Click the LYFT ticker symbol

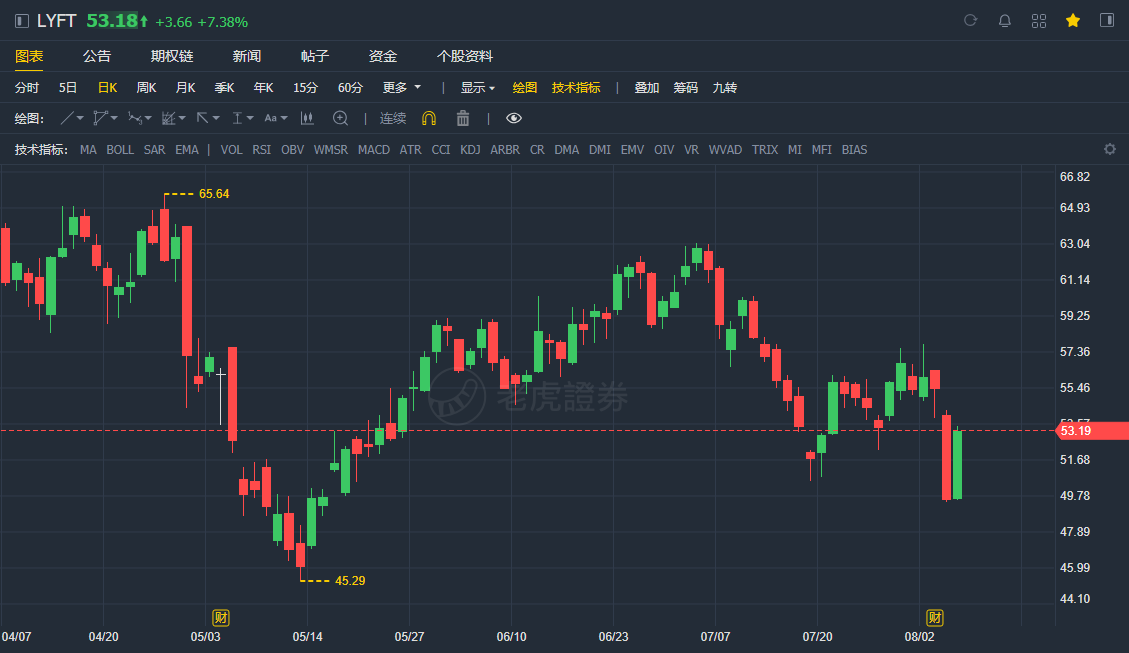56,21
